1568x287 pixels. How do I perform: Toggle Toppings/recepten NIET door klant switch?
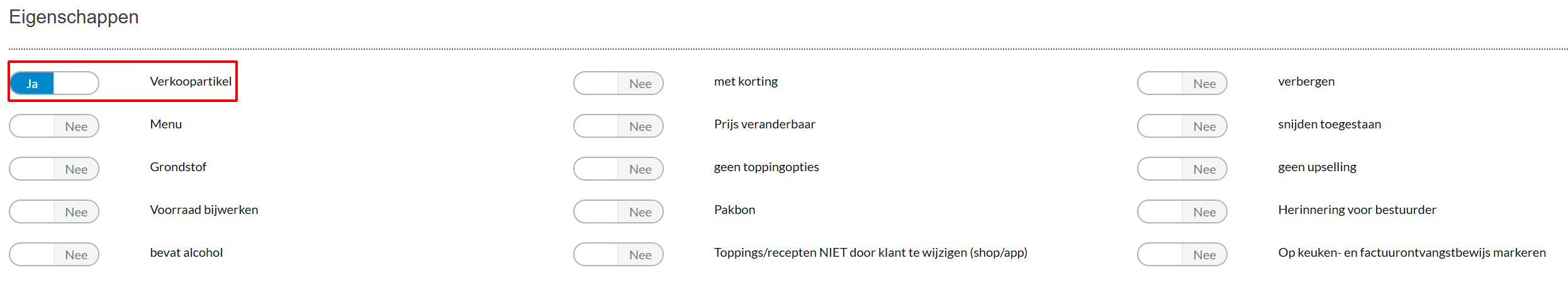tap(618, 254)
